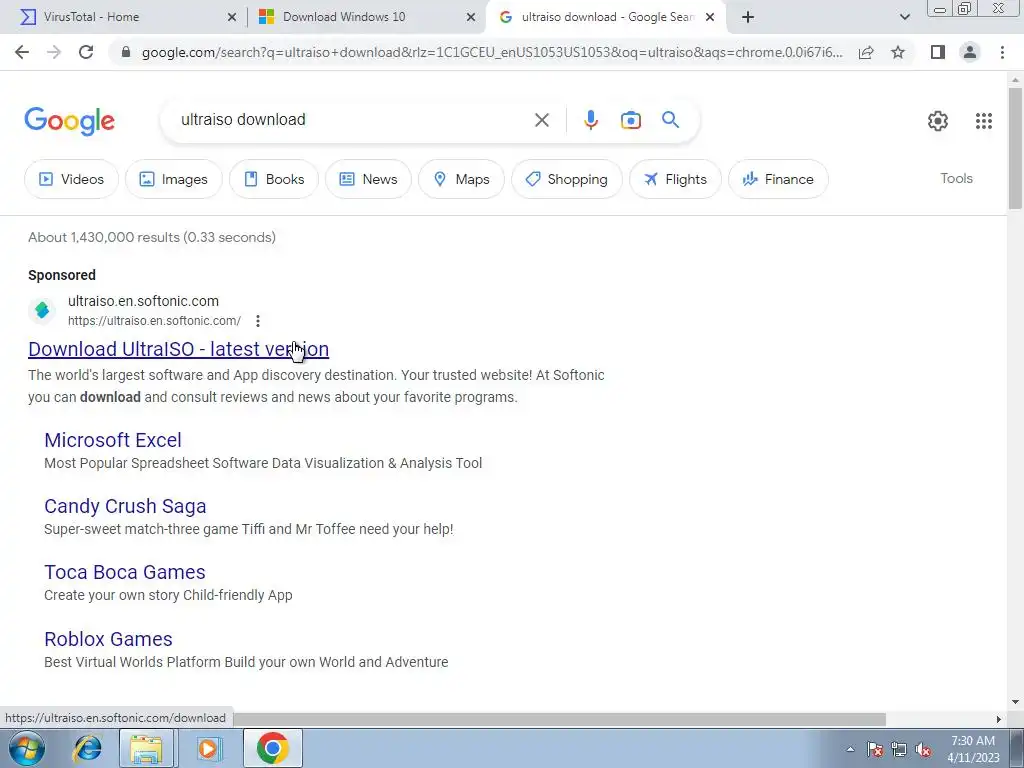Open the Chrome side panel icon
This screenshot has height=768, width=1024.
click(x=938, y=52)
